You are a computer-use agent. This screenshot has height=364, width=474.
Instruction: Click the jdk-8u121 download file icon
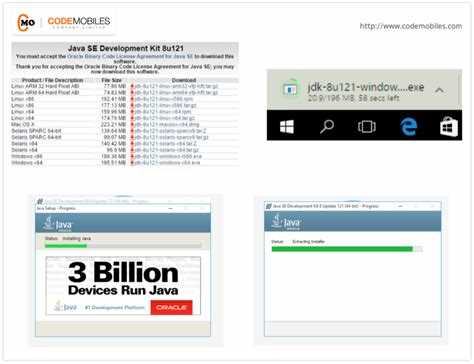pyautogui.click(x=290, y=88)
